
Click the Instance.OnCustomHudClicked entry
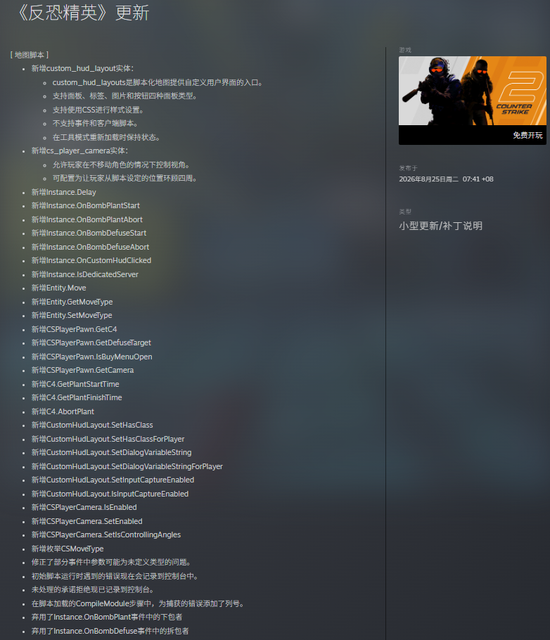91,260
